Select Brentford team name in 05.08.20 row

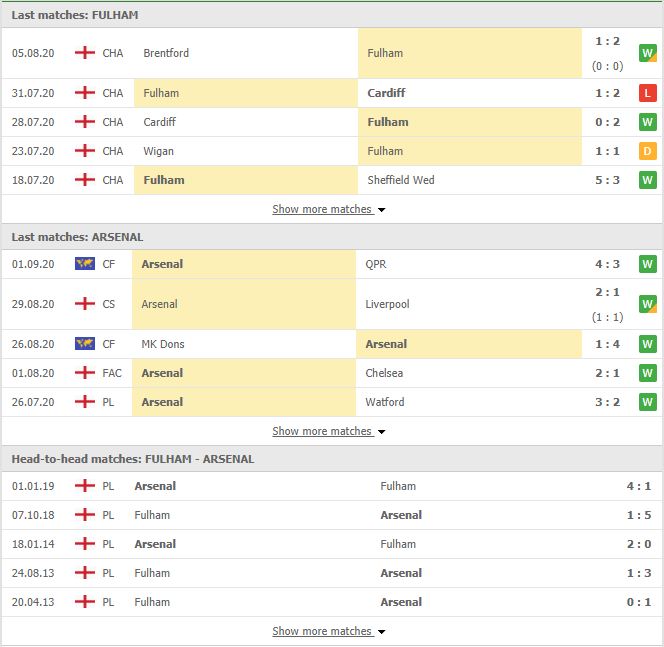166,53
